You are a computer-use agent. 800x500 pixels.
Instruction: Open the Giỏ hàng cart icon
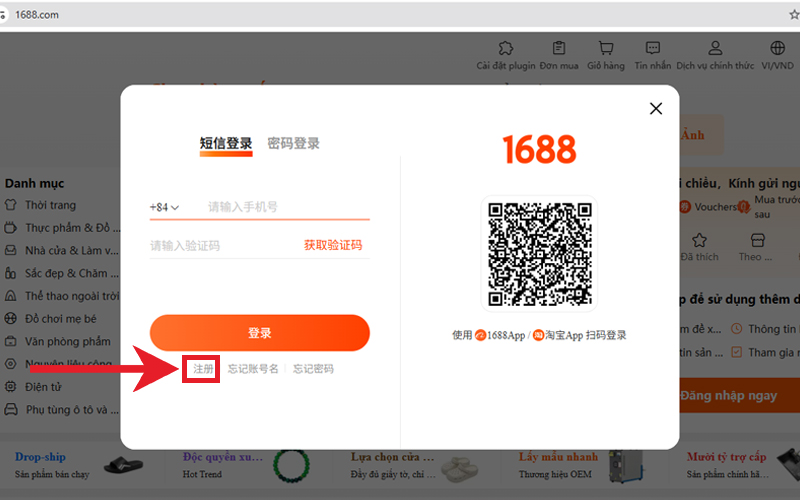point(606,48)
